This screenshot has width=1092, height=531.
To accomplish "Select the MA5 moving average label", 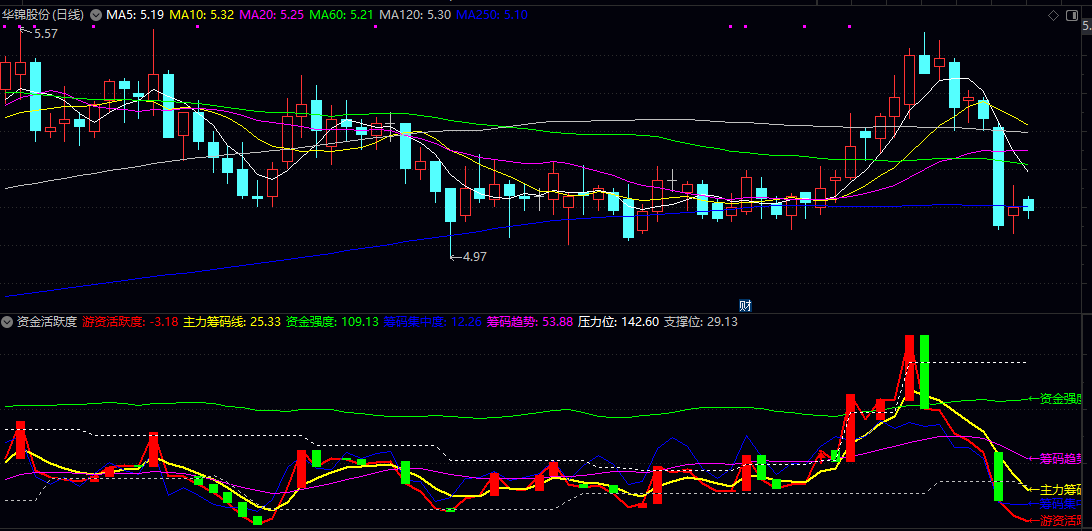I will 136,15.
